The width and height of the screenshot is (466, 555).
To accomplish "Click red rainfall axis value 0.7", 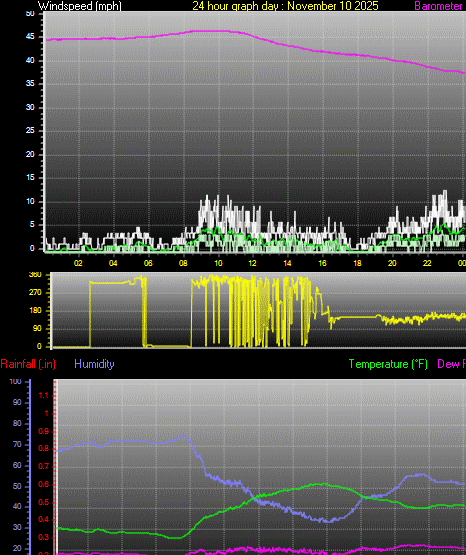I will click(43, 466).
